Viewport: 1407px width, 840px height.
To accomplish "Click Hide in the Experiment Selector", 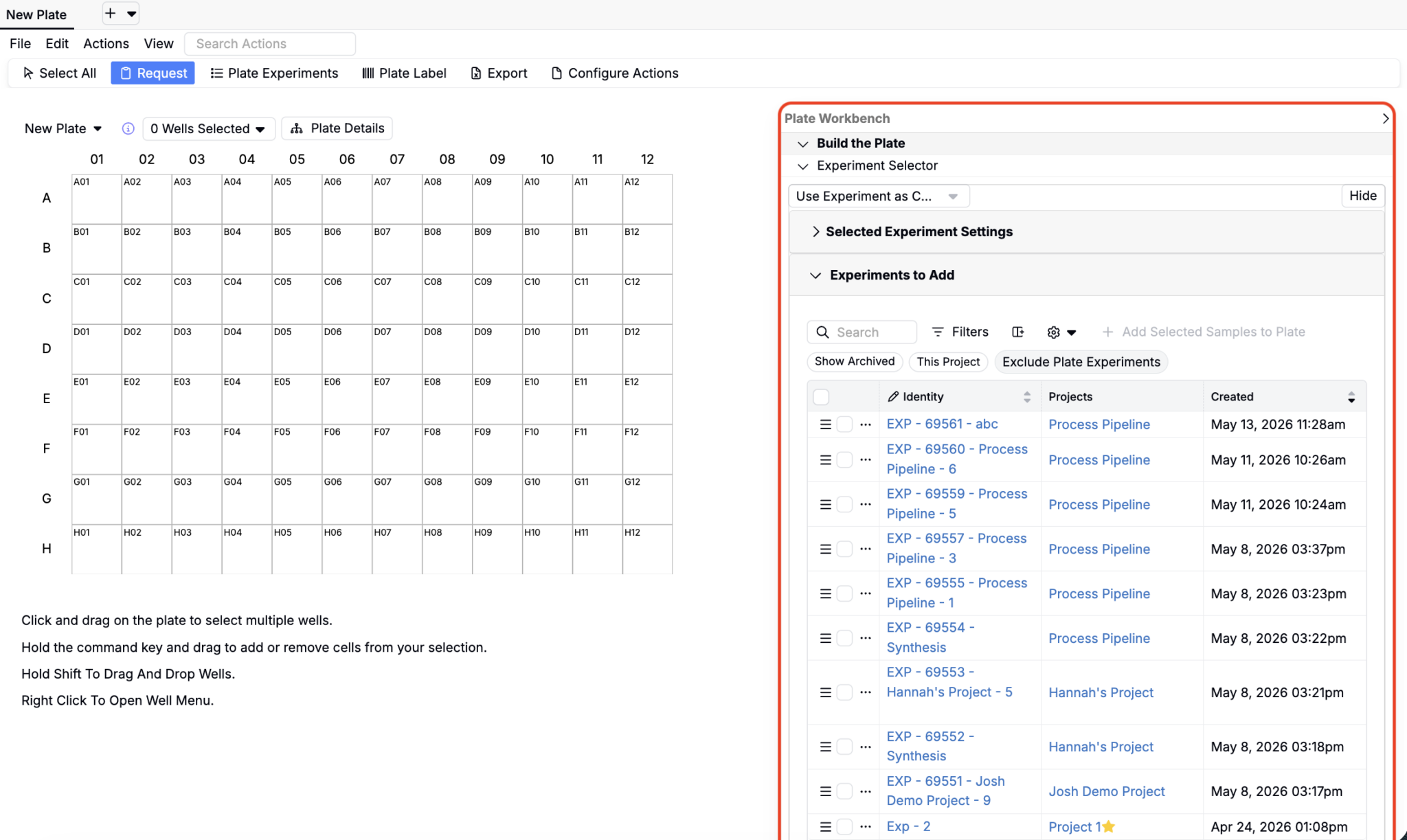I will click(x=1362, y=196).
